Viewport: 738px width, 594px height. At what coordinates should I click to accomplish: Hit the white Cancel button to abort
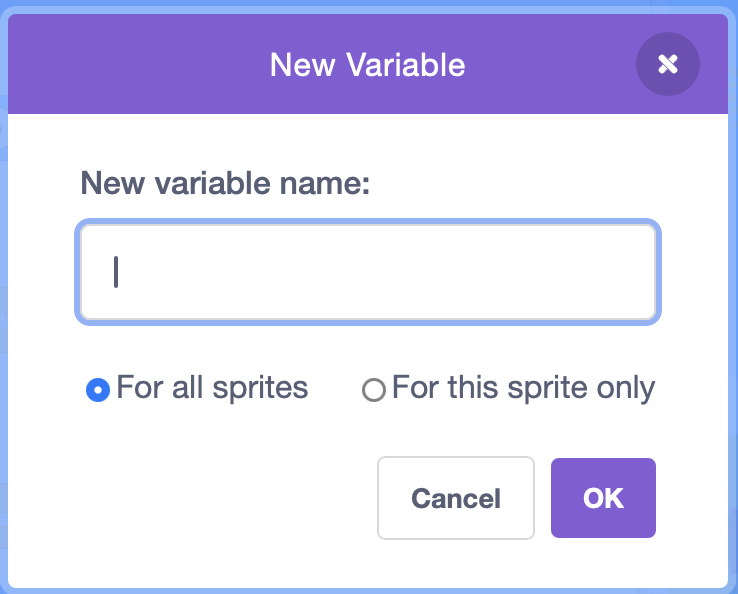point(456,498)
